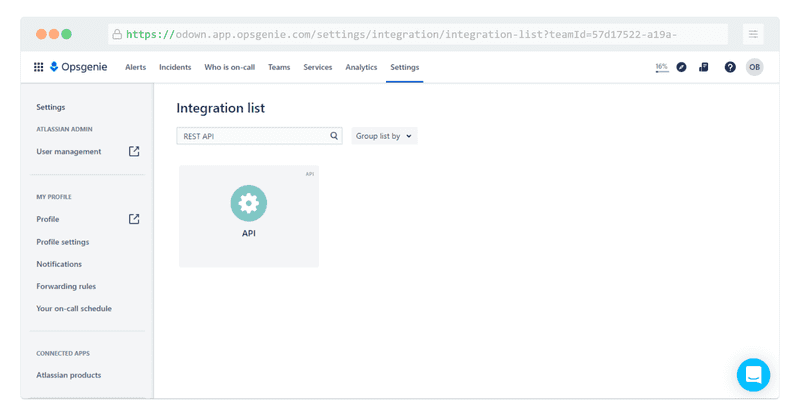Image resolution: width=800 pixels, height=415 pixels.
Task: Open Notifications settings link
Action: [59, 264]
